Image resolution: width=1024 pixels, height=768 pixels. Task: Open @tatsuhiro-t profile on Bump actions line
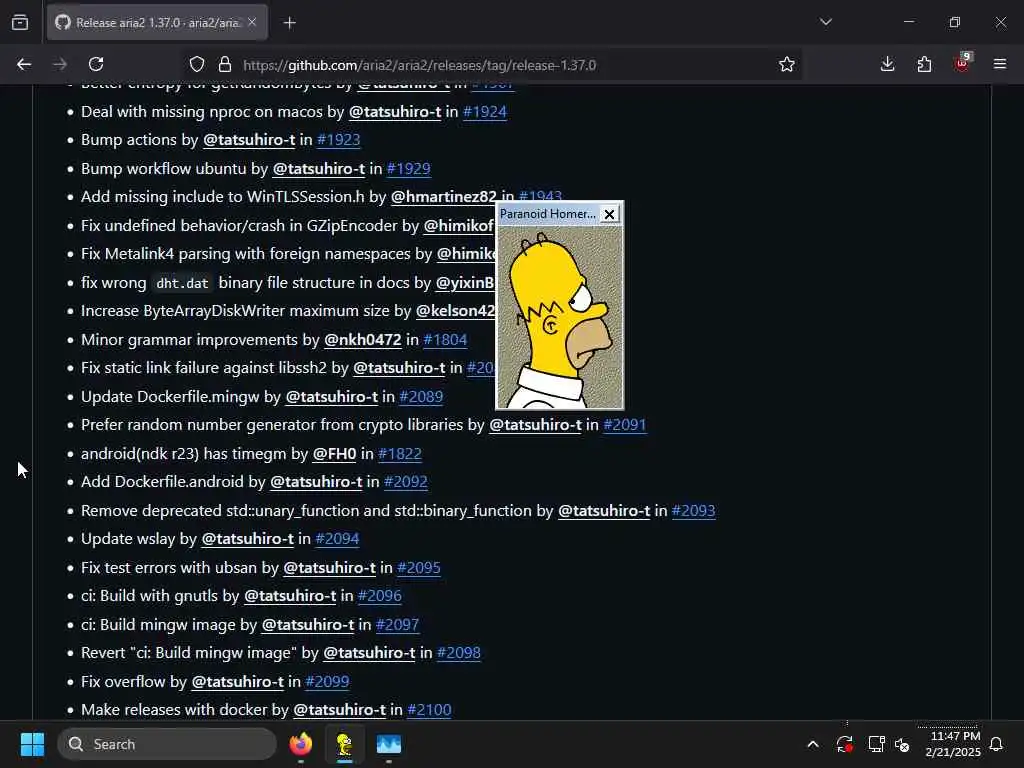249,140
